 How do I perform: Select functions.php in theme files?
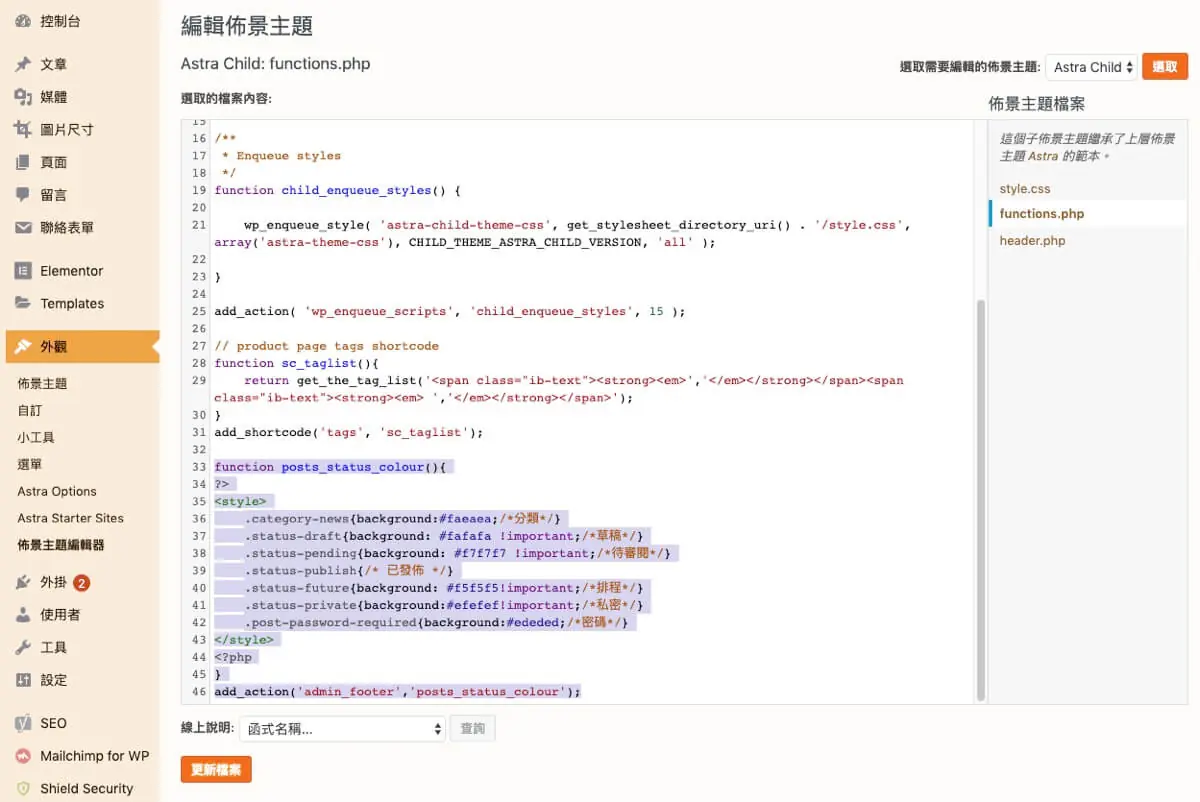[1041, 214]
